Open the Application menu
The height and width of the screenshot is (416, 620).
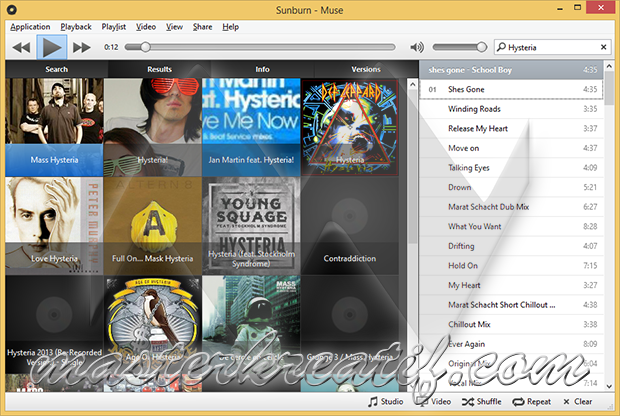tap(30, 27)
